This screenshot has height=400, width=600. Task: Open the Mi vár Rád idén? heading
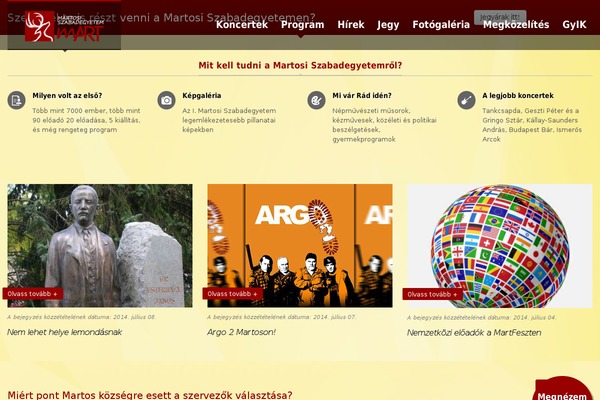tap(362, 96)
